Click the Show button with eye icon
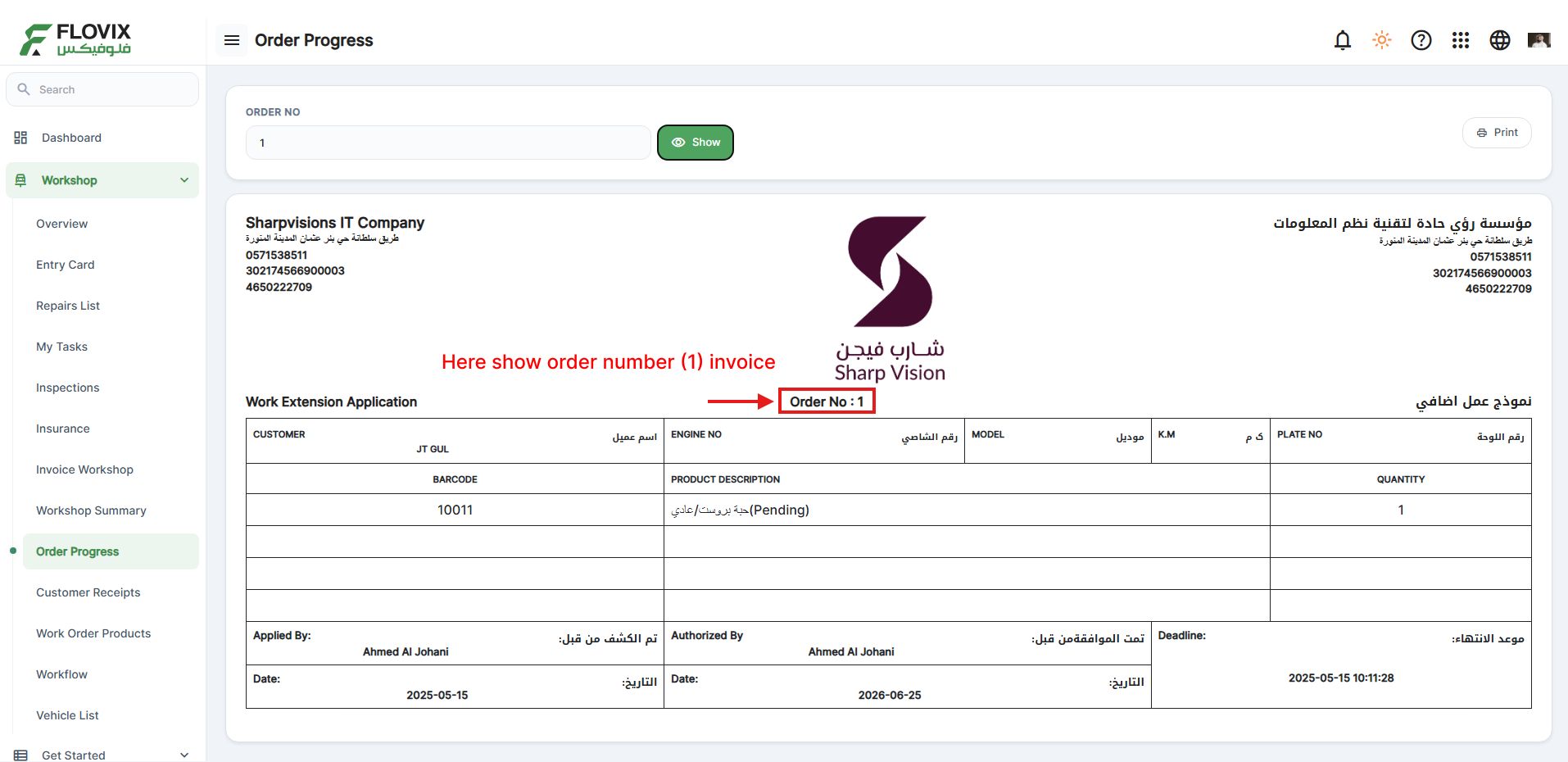Image resolution: width=1568 pixels, height=762 pixels. click(x=696, y=143)
